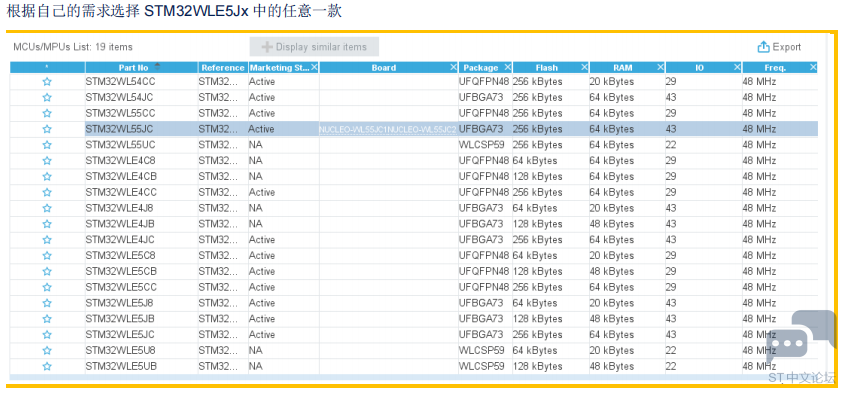
Task: Select the STM32WLE5JB part row
Action: coord(414,319)
